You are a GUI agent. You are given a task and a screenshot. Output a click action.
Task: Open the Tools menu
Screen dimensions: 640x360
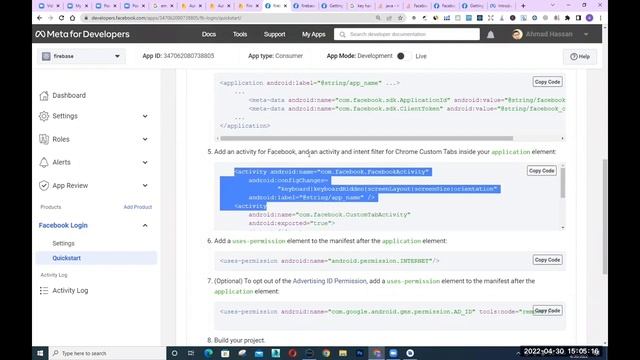(240, 34)
